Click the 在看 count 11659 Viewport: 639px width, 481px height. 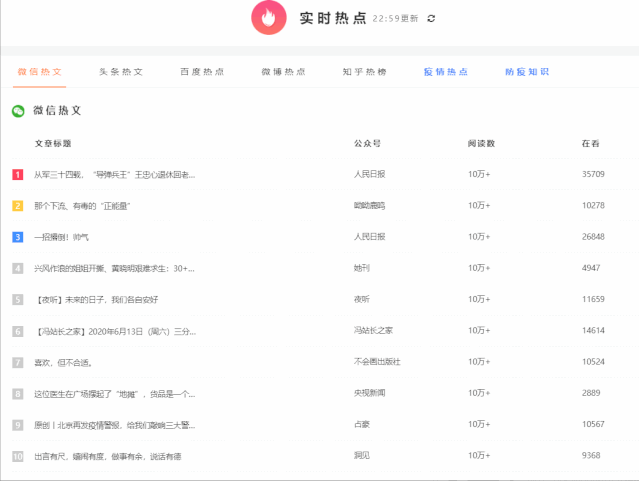[x=593, y=299]
